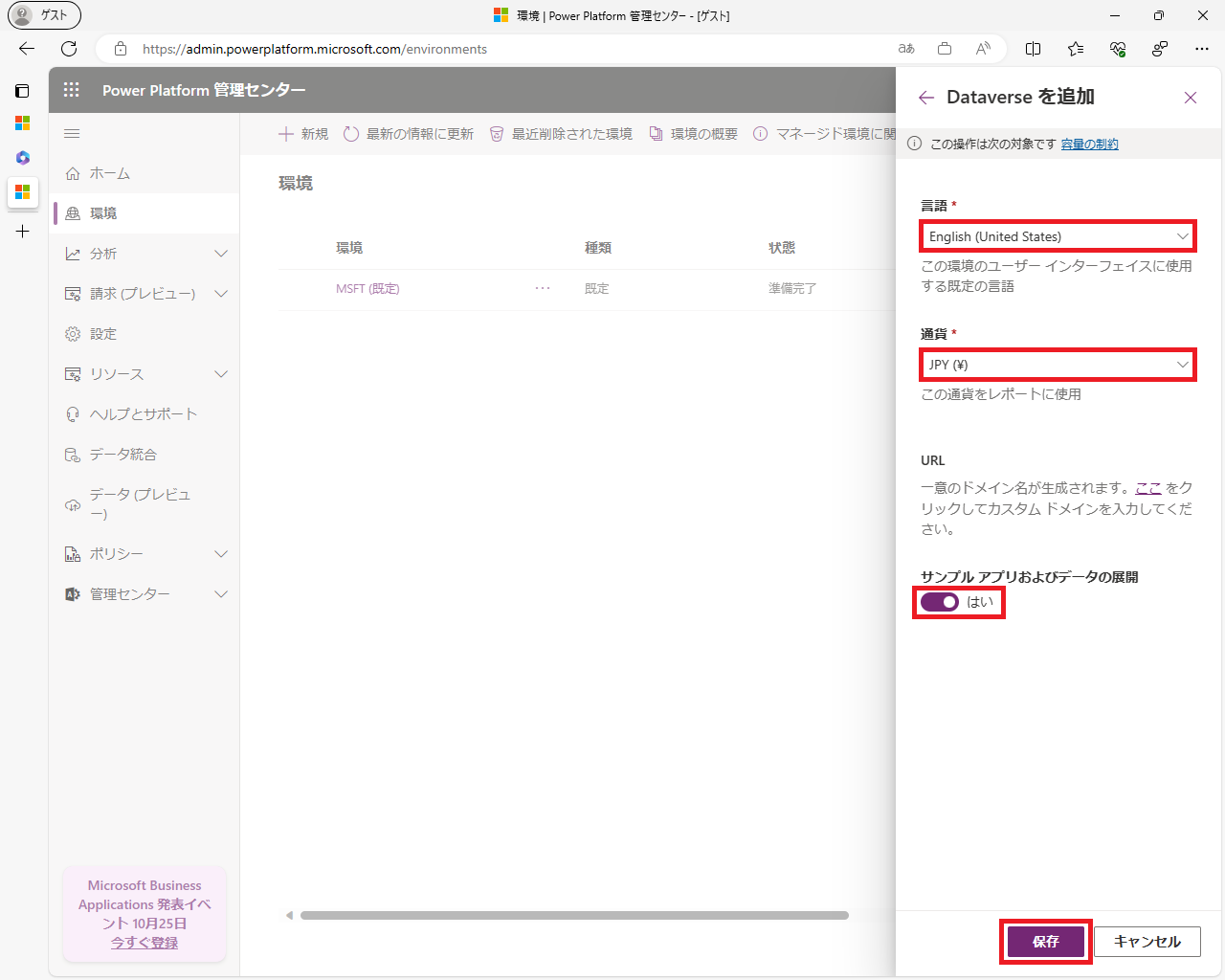Refresh the page using reload icon

pos(69,49)
